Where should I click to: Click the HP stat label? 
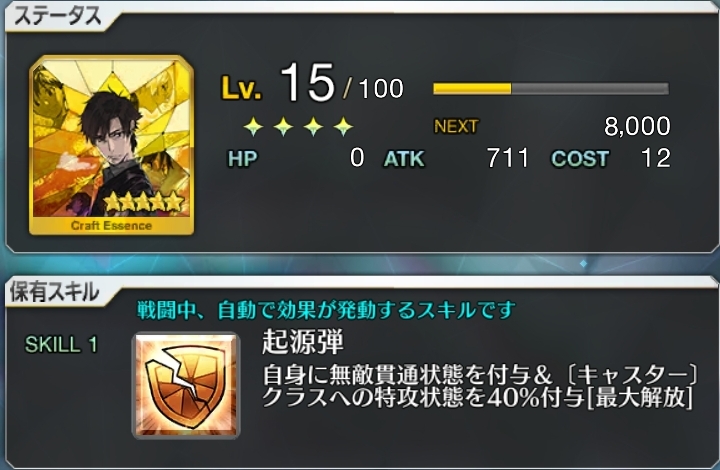pos(243,159)
